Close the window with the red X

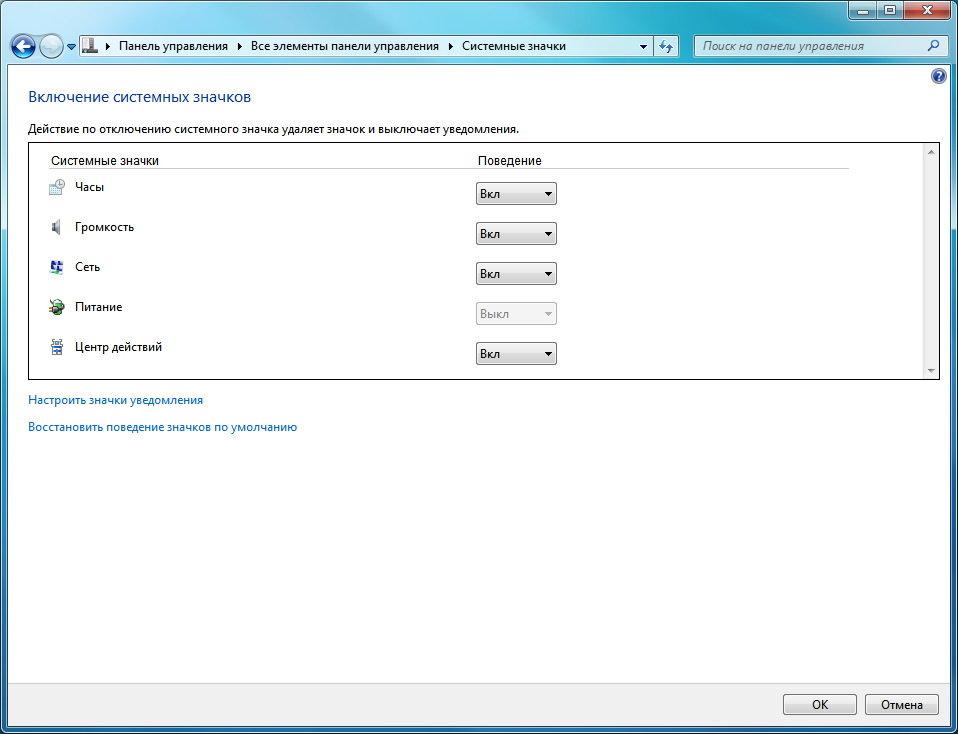[x=927, y=9]
